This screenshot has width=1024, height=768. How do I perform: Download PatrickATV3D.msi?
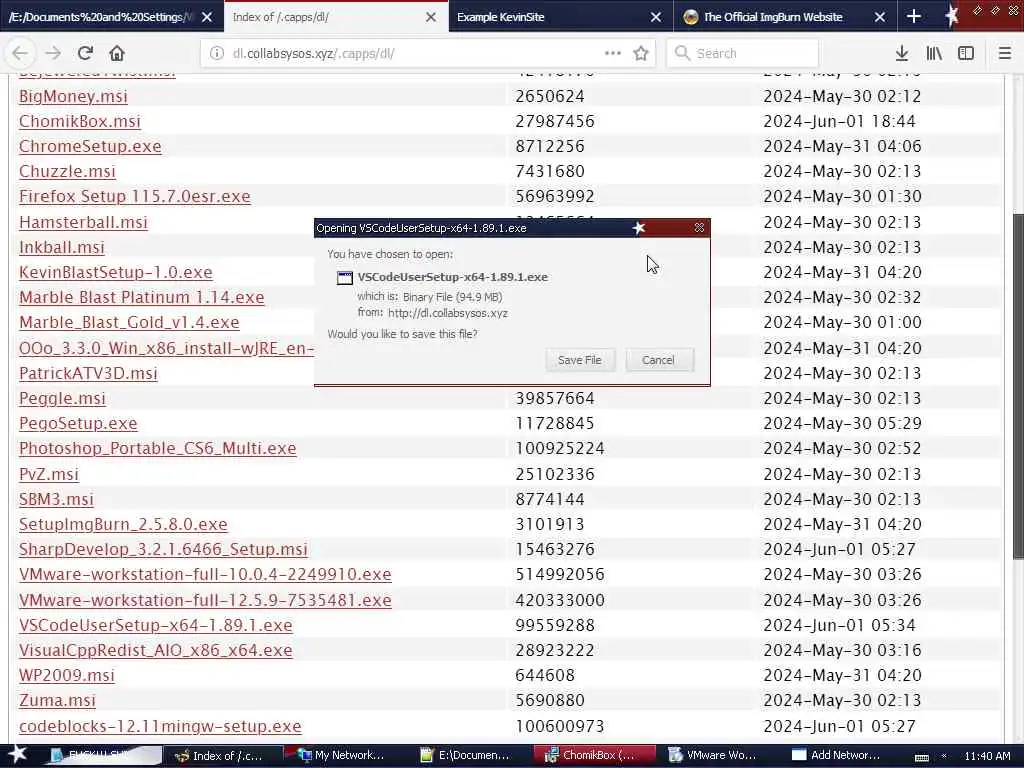tap(88, 374)
